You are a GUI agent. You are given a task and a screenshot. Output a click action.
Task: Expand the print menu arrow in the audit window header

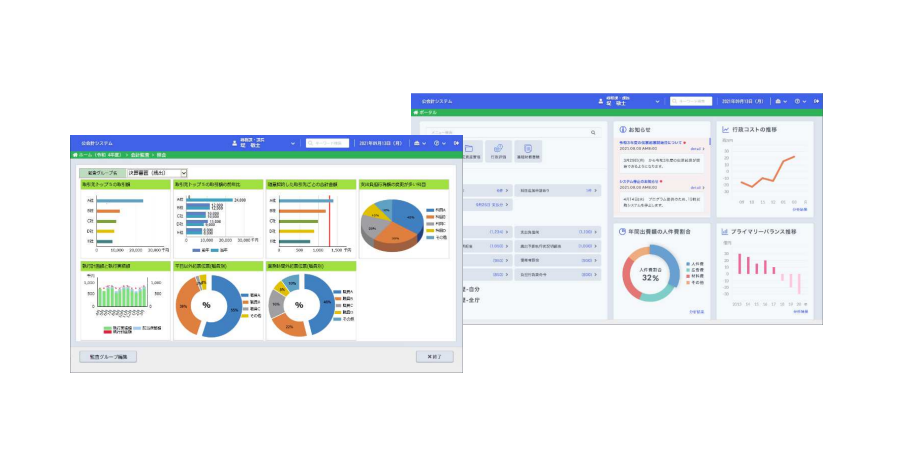424,143
